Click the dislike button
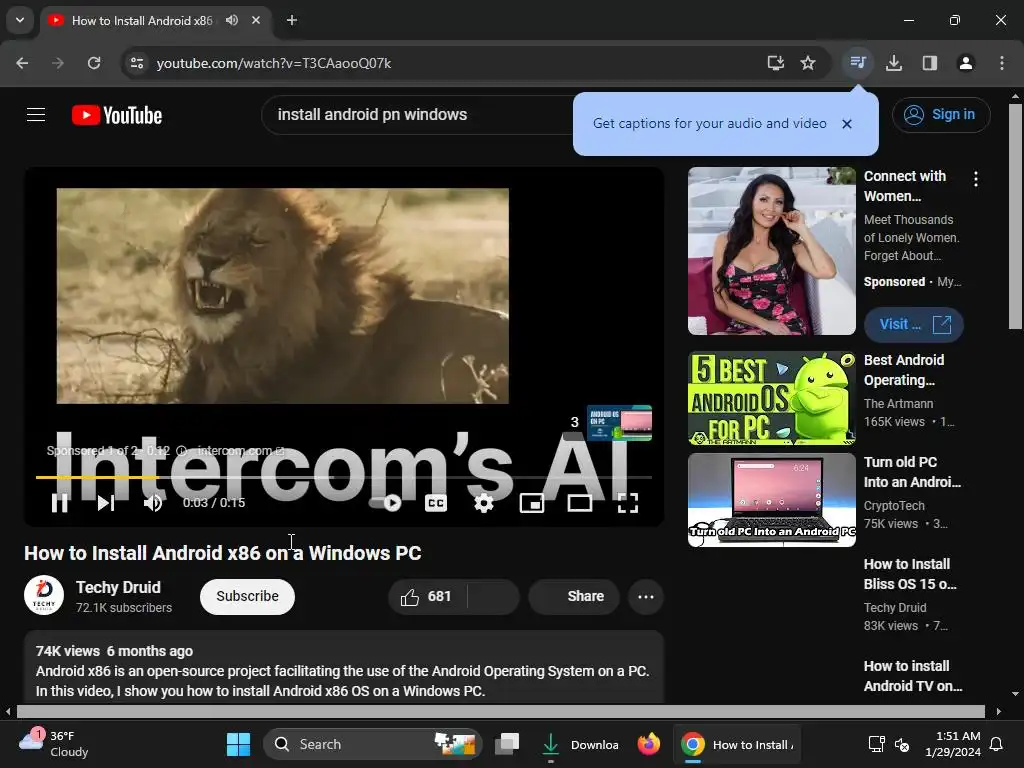The image size is (1024, 768). [x=494, y=596]
